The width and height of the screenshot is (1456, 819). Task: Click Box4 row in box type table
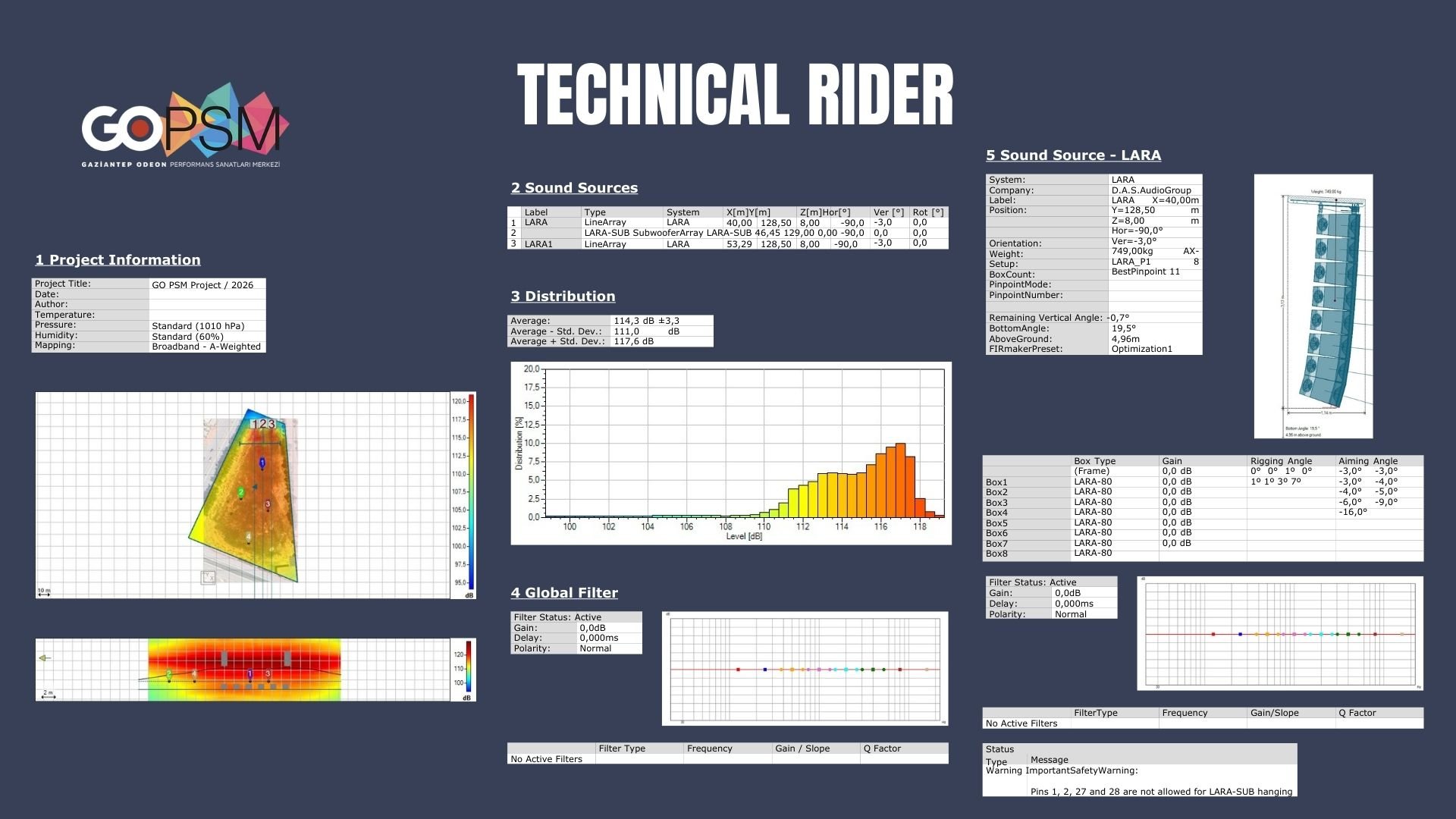[x=1092, y=513]
